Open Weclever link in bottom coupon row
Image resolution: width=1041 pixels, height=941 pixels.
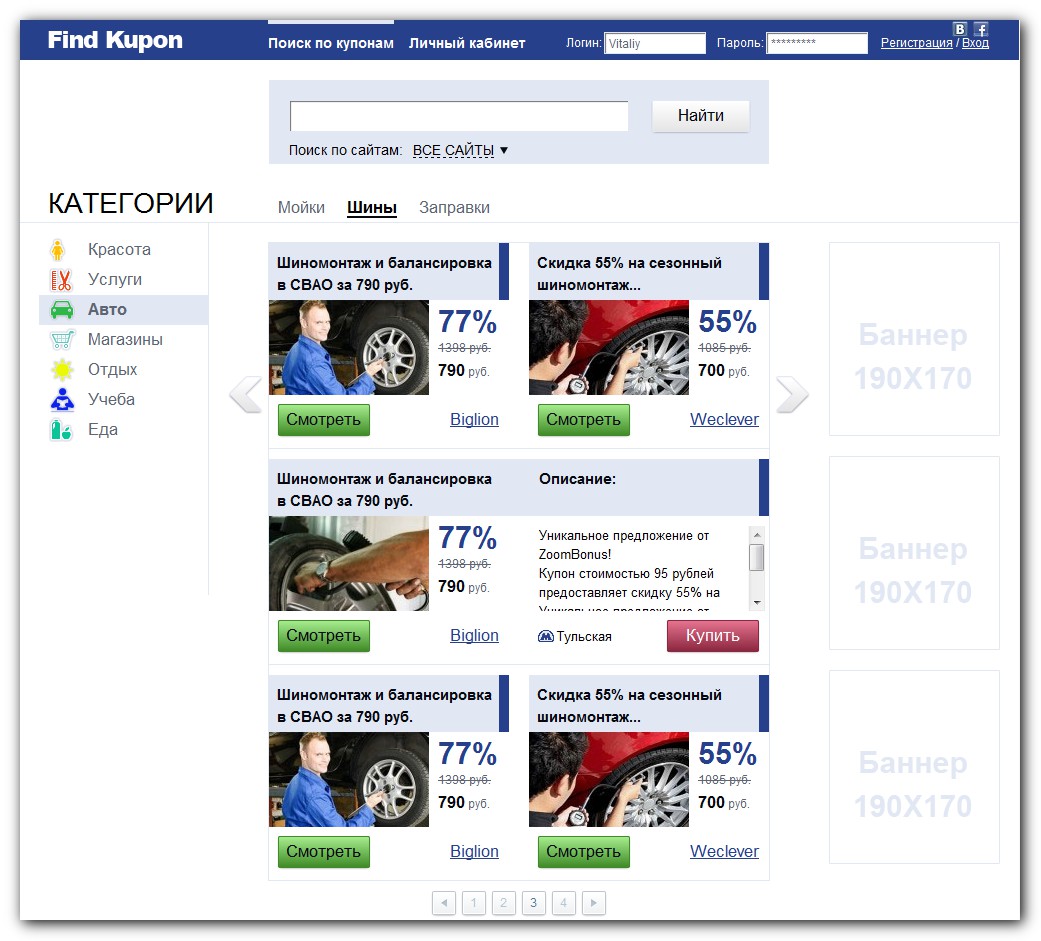click(724, 851)
